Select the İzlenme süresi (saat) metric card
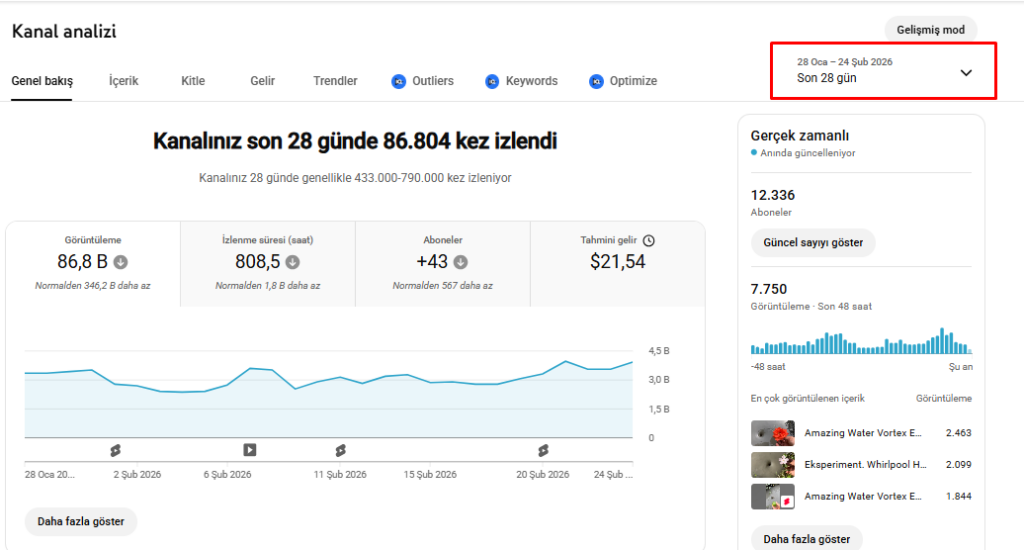 coord(268,263)
